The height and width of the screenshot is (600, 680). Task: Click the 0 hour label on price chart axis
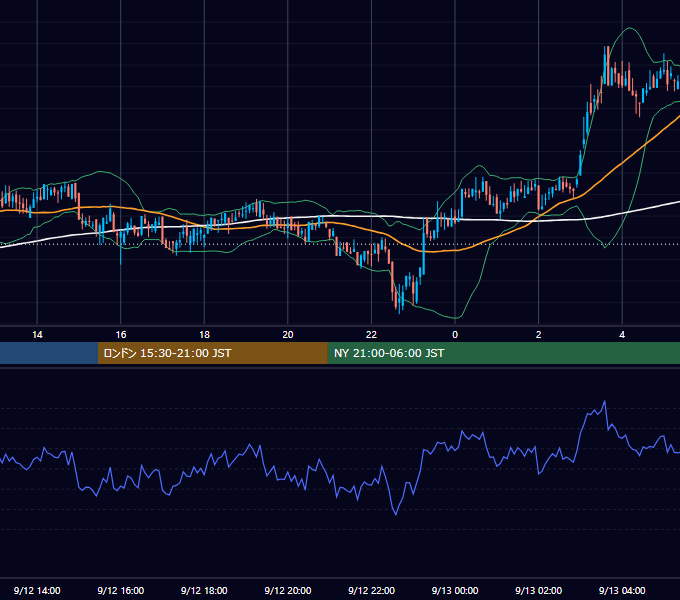pyautogui.click(x=455, y=335)
